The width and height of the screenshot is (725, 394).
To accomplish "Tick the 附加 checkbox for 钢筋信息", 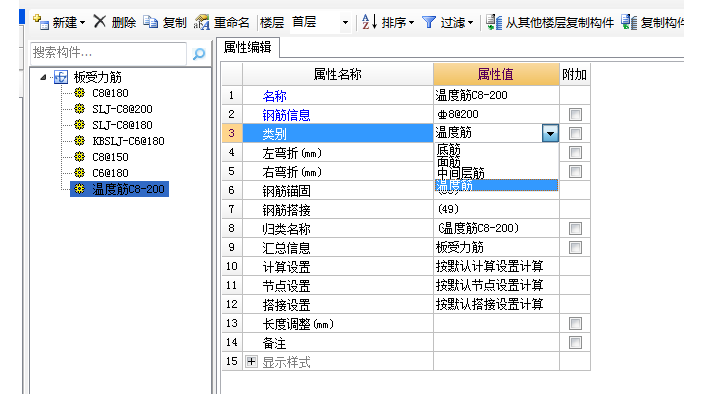I will [x=575, y=114].
